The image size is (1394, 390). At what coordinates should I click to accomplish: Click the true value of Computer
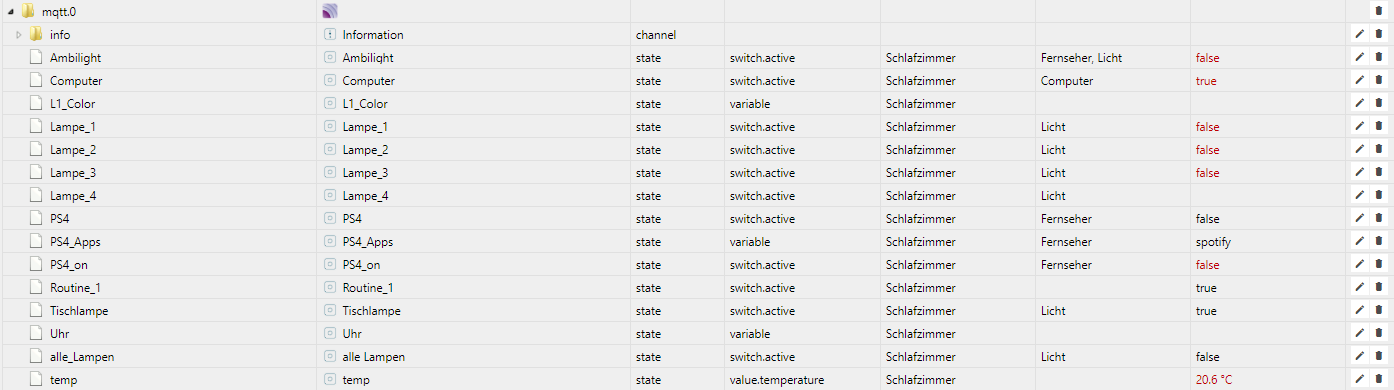pos(1206,81)
